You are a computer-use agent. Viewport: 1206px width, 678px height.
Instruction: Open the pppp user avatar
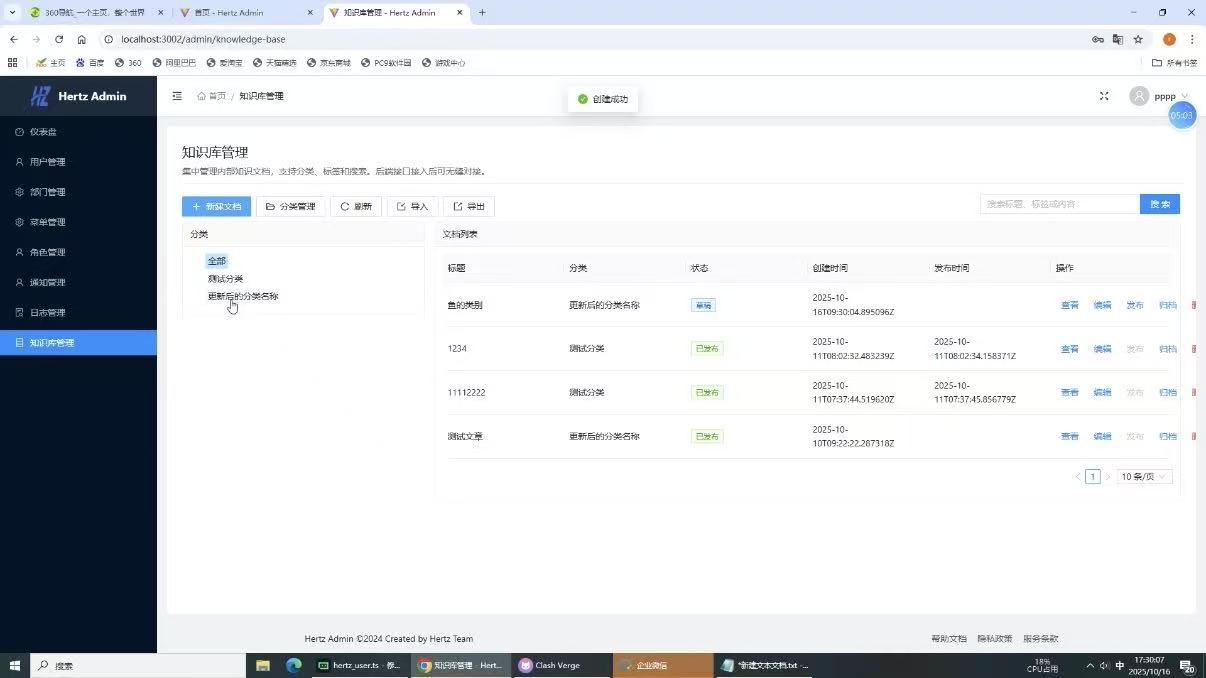pyautogui.click(x=1139, y=96)
